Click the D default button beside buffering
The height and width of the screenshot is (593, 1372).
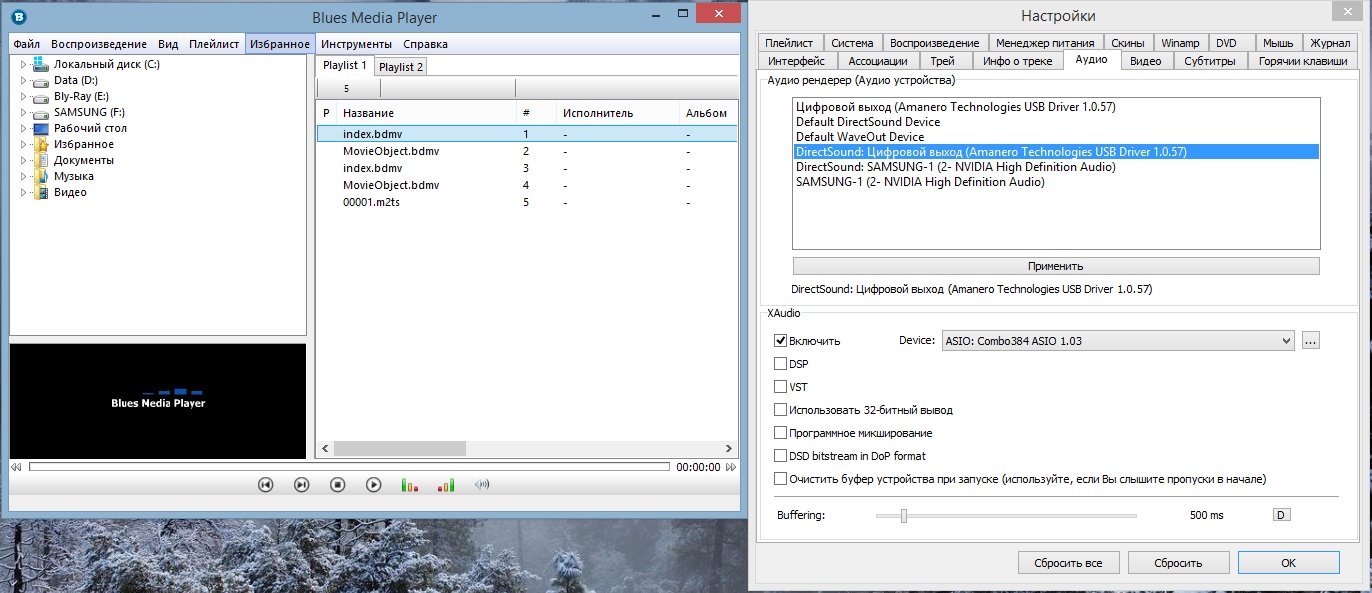point(1281,515)
